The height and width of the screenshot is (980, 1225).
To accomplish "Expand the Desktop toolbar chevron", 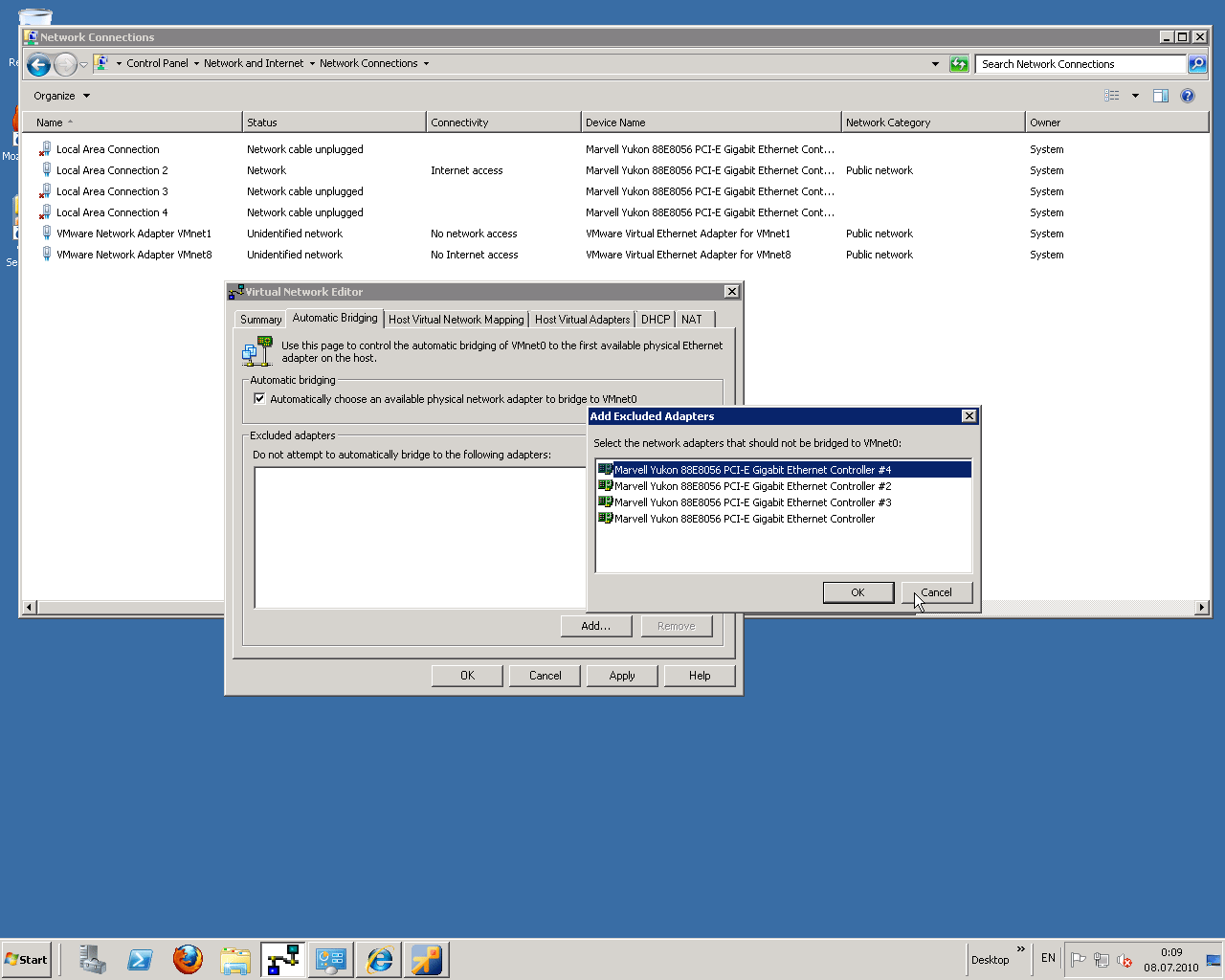I will click(1021, 949).
